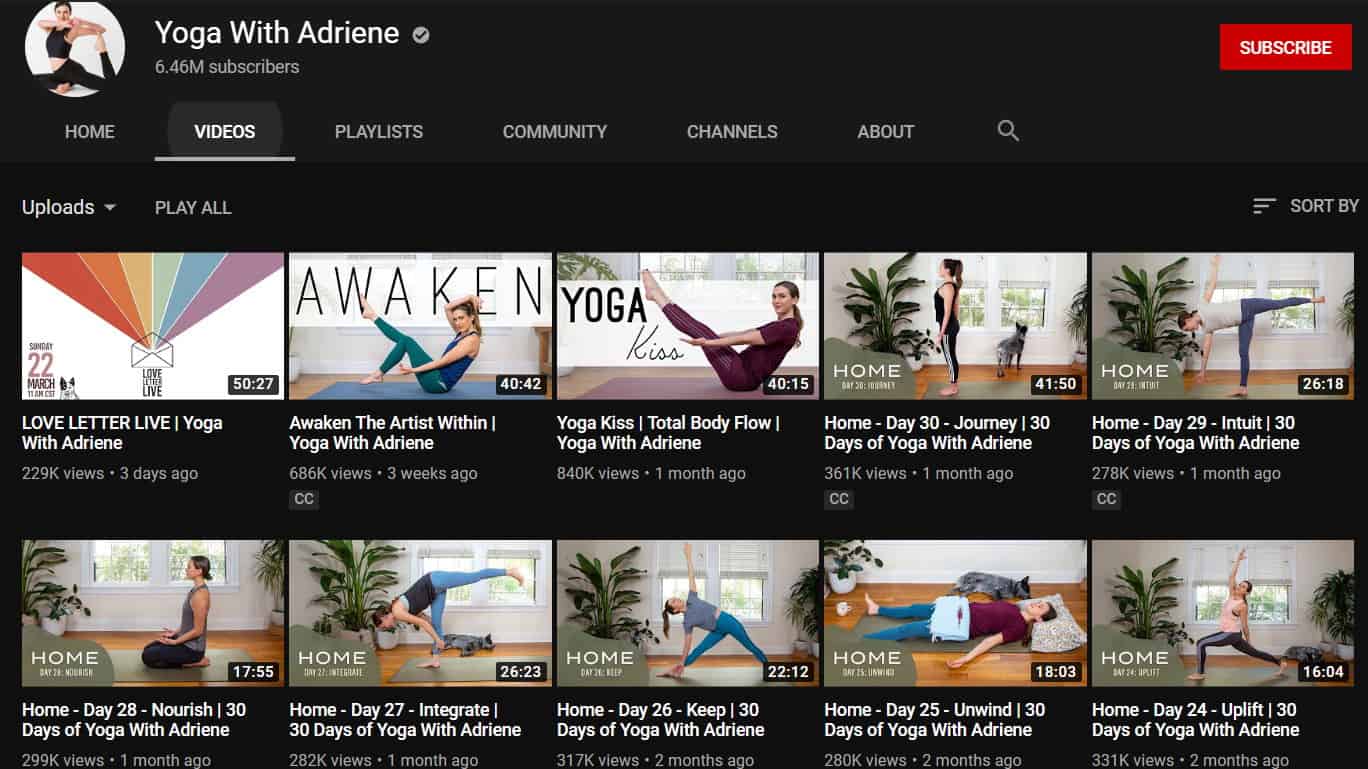Click the Day 30 Journey thumbnail
The image size is (1368, 769).
point(955,326)
